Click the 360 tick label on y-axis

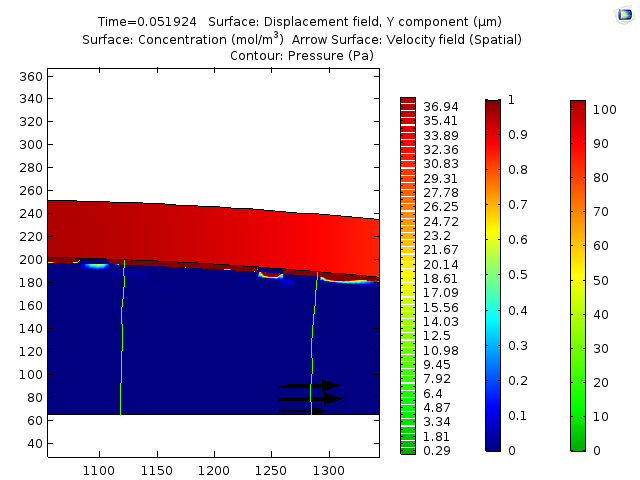click(31, 76)
